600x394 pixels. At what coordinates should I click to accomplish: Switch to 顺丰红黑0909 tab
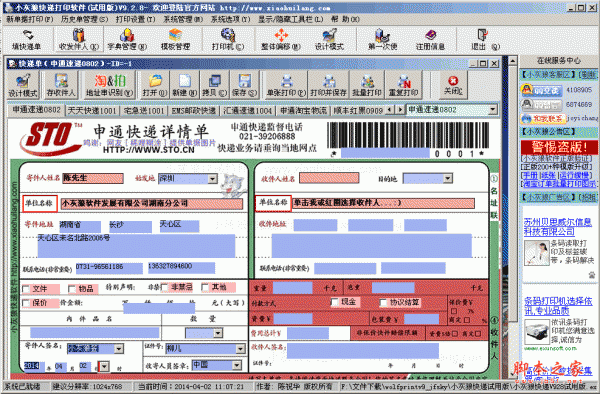point(358,111)
